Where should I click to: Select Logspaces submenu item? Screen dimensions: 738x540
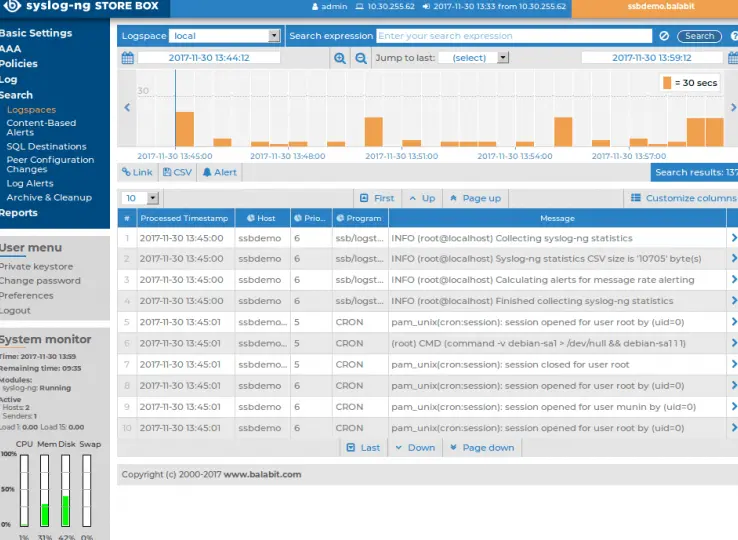31,110
